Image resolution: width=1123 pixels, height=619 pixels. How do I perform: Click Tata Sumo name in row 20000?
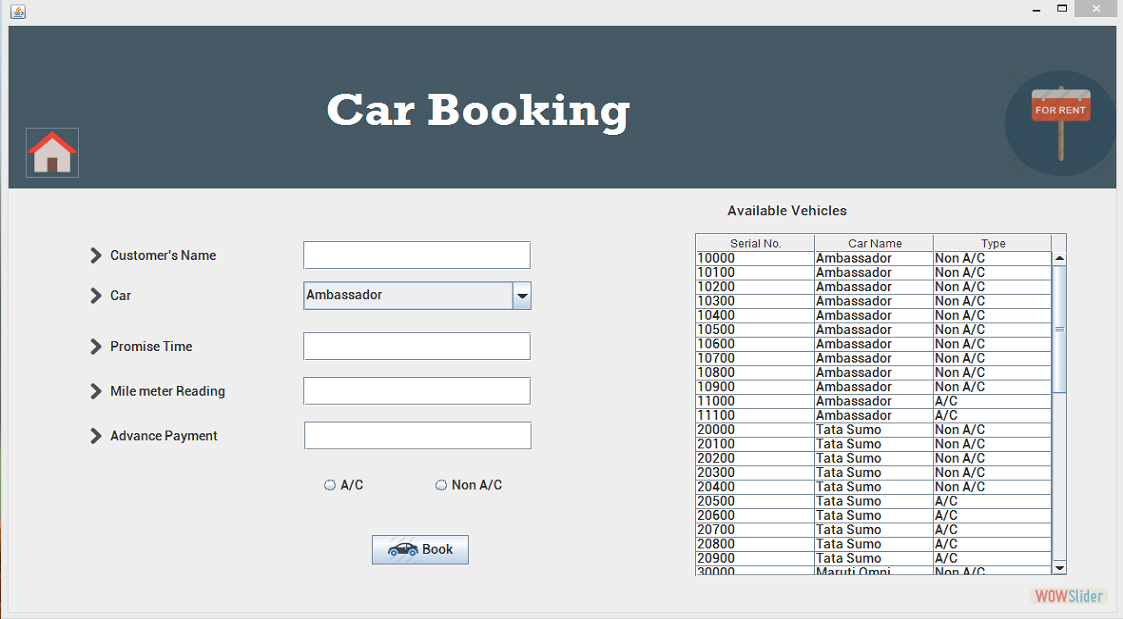(874, 430)
